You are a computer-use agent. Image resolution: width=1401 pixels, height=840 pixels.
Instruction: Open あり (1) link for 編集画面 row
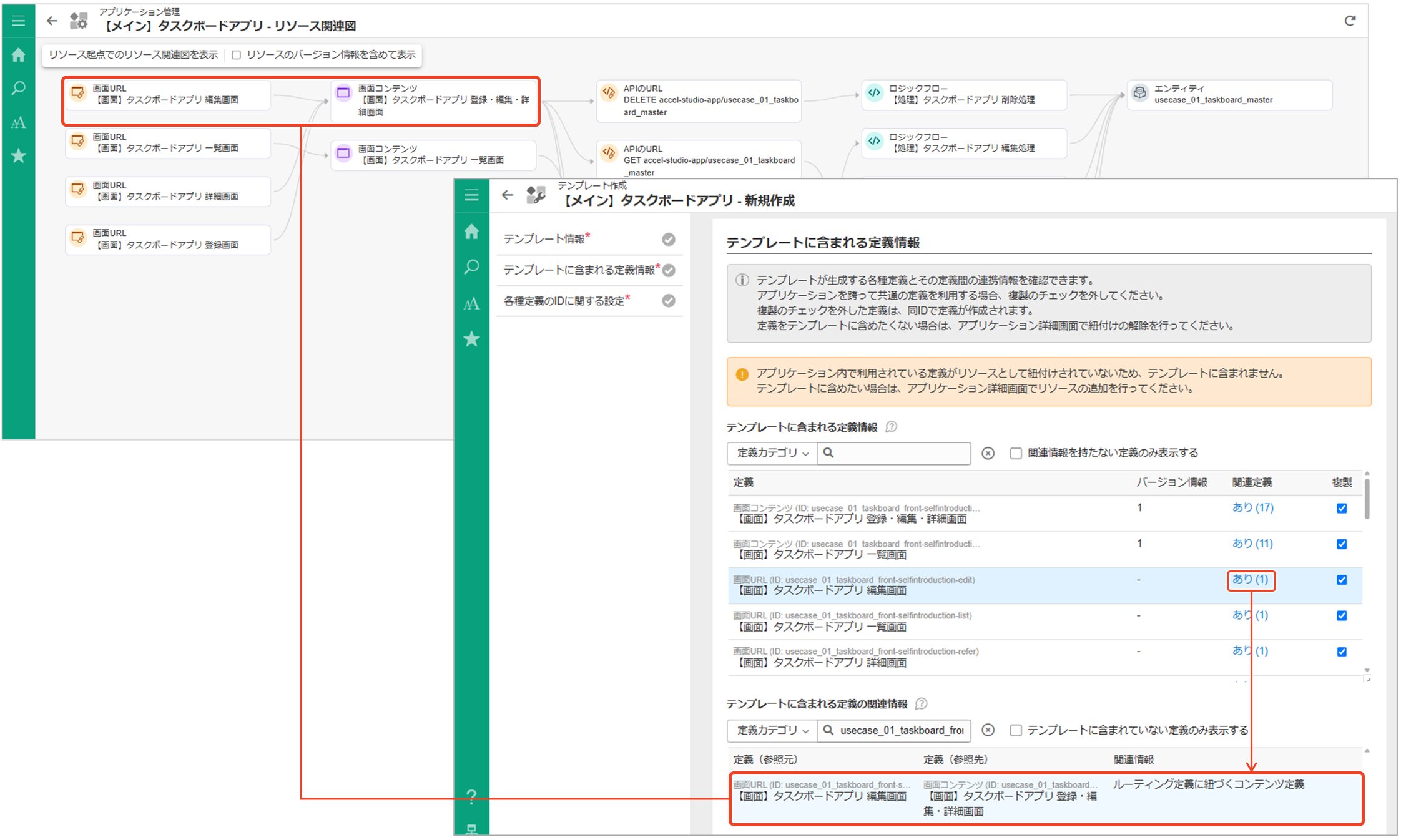[1250, 579]
